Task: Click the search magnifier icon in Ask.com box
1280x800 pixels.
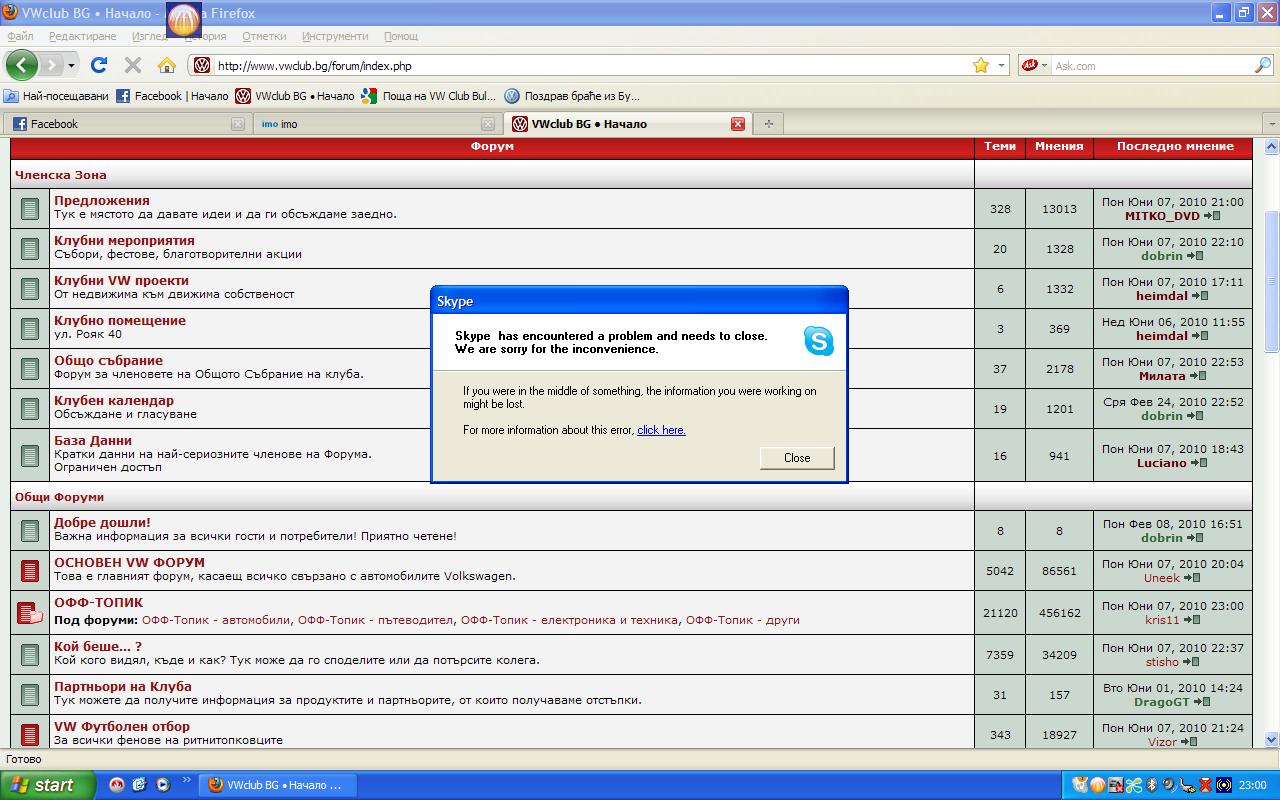Action: pyautogui.click(x=1262, y=66)
